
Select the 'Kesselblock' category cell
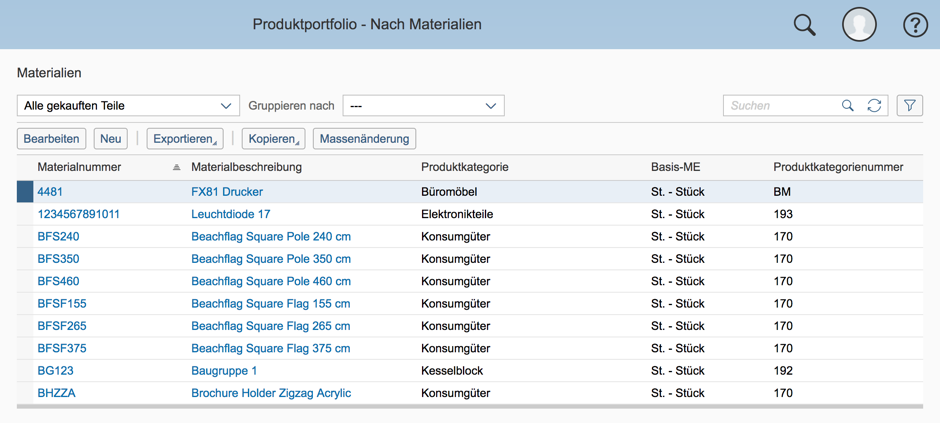pos(452,371)
